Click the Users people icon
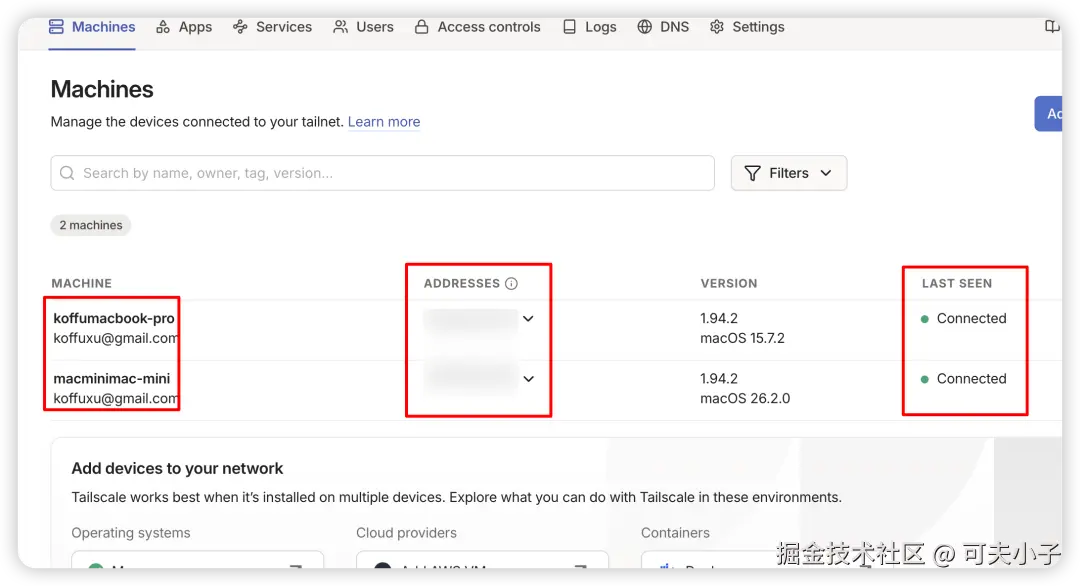This screenshot has width=1080, height=586. (x=340, y=27)
